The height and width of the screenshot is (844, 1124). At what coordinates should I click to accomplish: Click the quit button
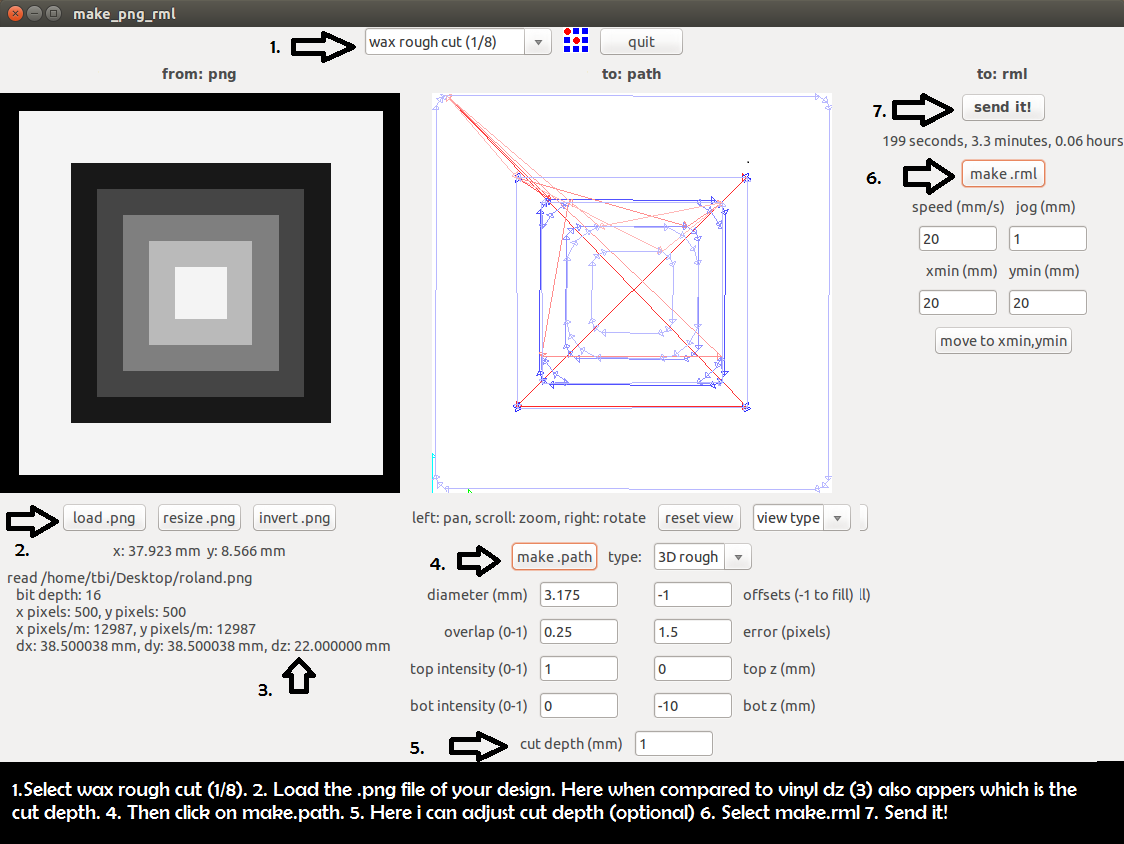click(x=641, y=42)
